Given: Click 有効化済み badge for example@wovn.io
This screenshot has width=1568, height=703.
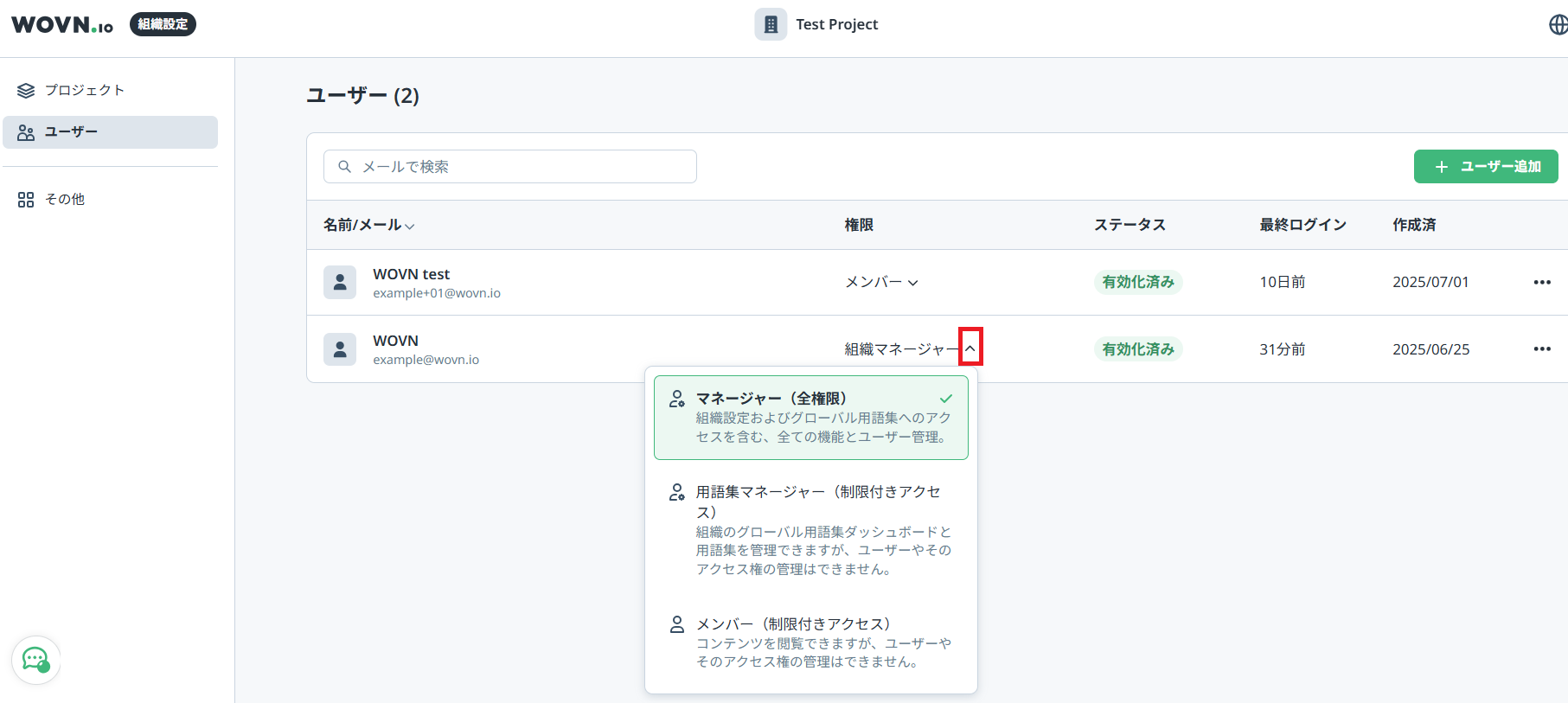Looking at the screenshot, I should click(x=1138, y=349).
